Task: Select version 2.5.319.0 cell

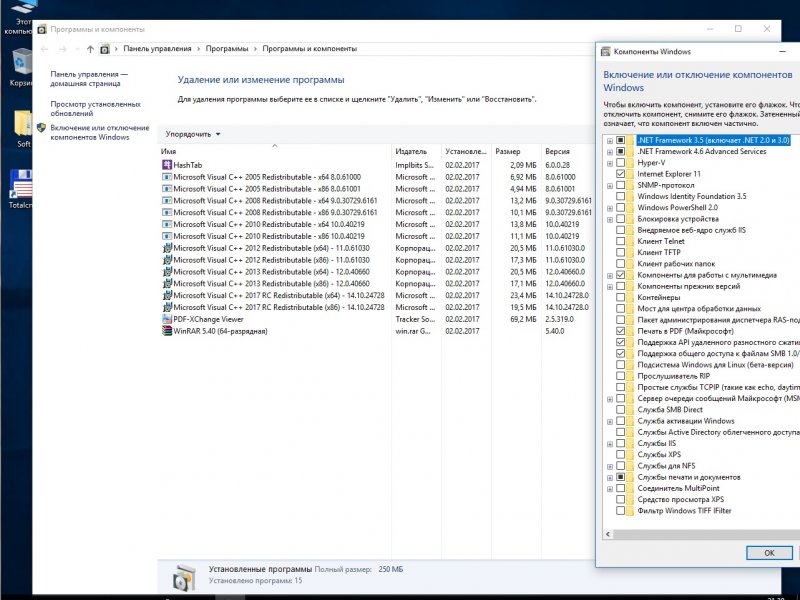Action: (x=559, y=319)
